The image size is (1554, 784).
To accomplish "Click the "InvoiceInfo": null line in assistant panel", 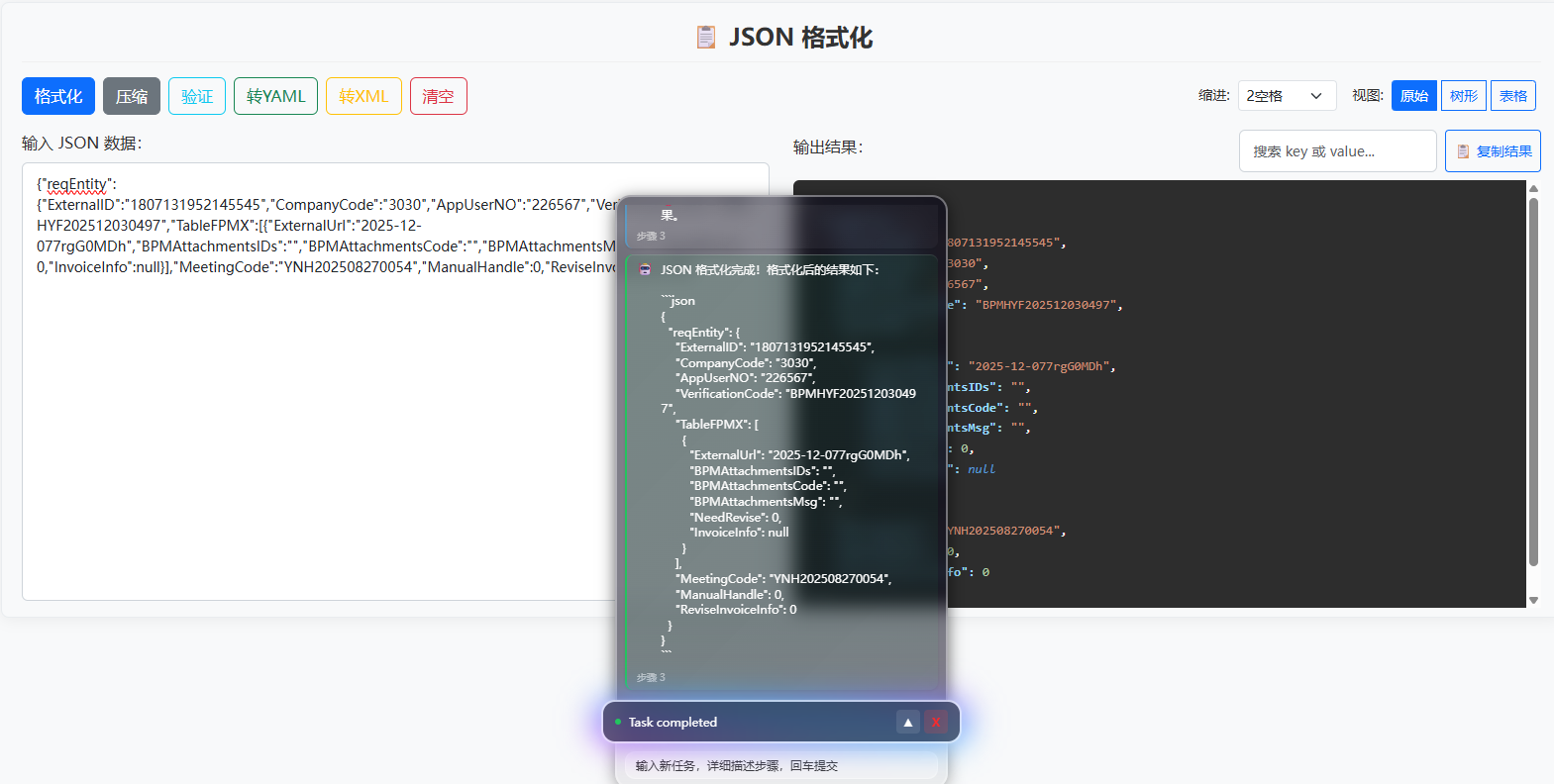I will 739,533.
